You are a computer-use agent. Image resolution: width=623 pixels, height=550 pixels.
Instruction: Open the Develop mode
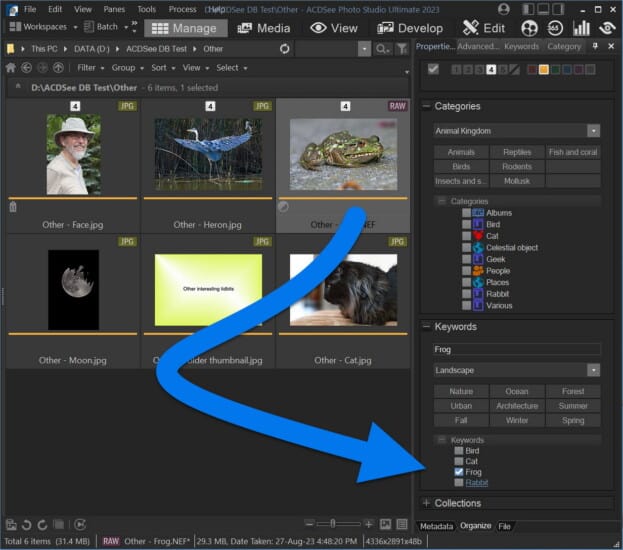point(408,28)
